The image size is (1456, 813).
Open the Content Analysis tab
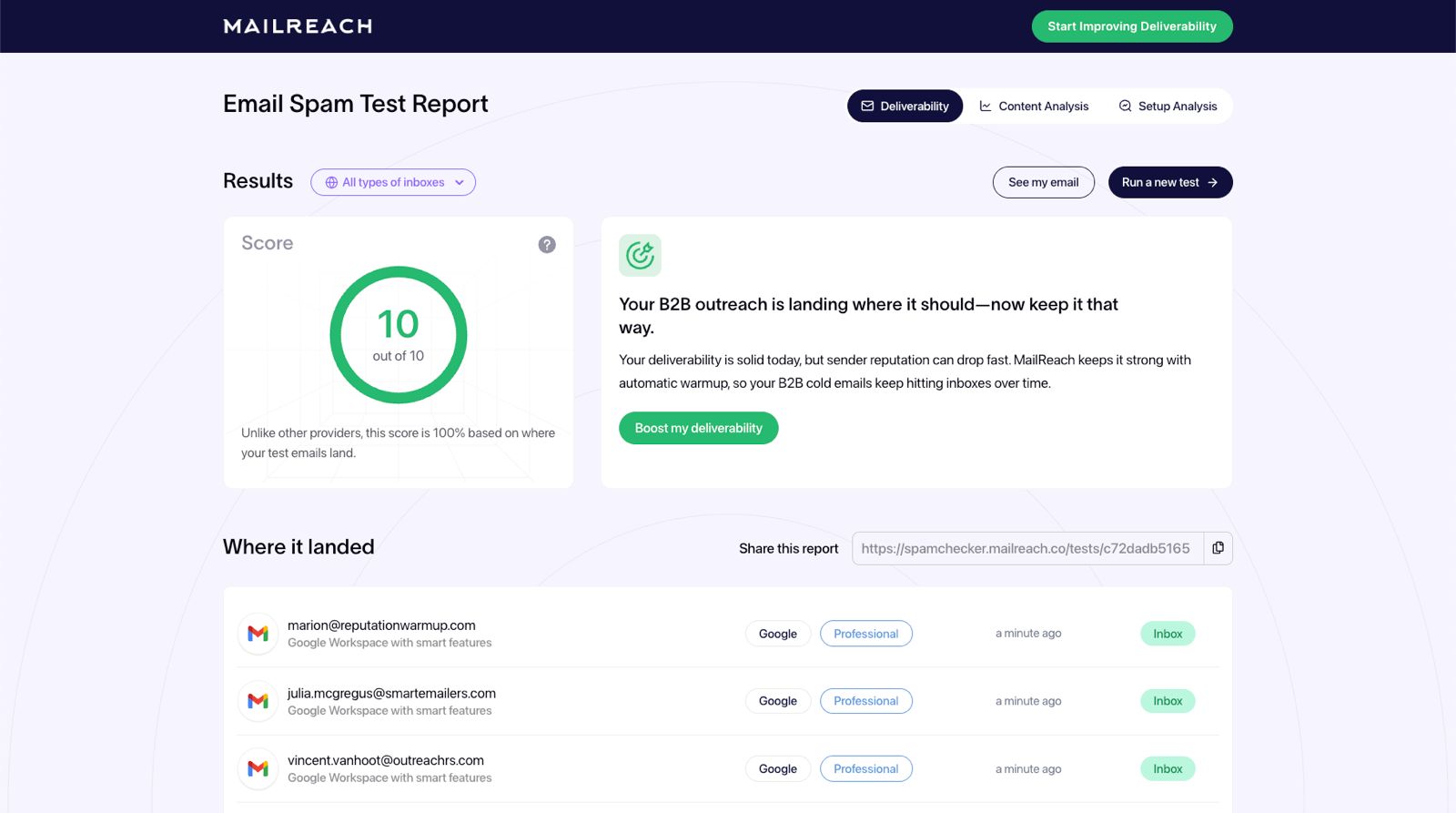pyautogui.click(x=1034, y=106)
